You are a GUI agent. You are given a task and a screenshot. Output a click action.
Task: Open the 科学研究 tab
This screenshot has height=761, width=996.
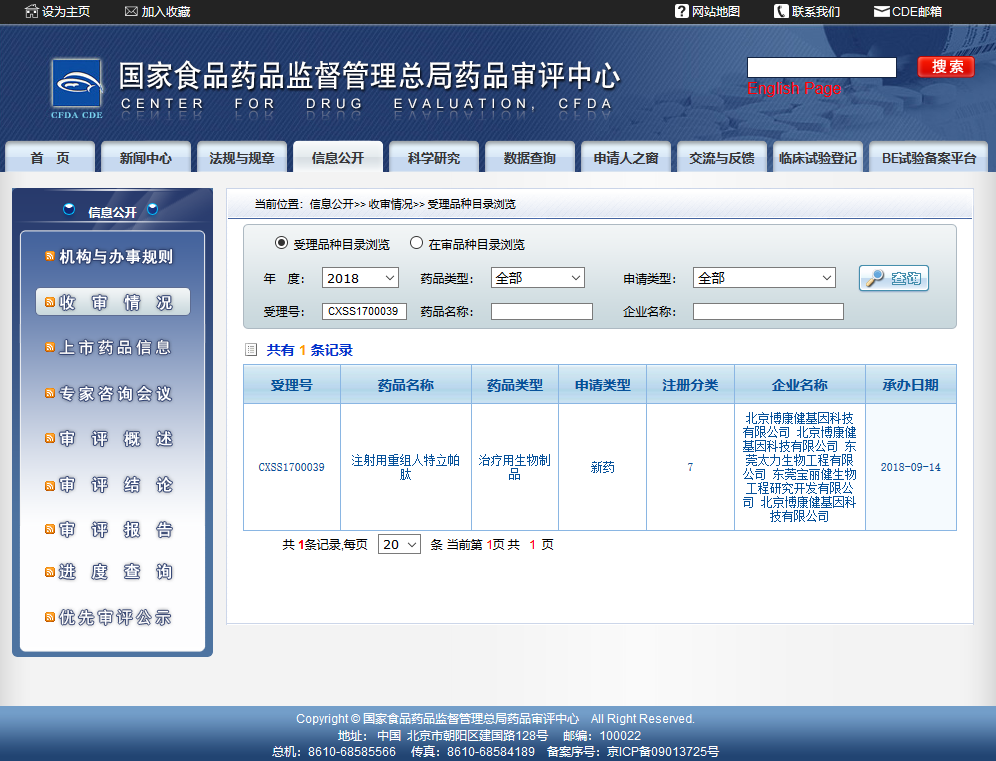coord(434,158)
